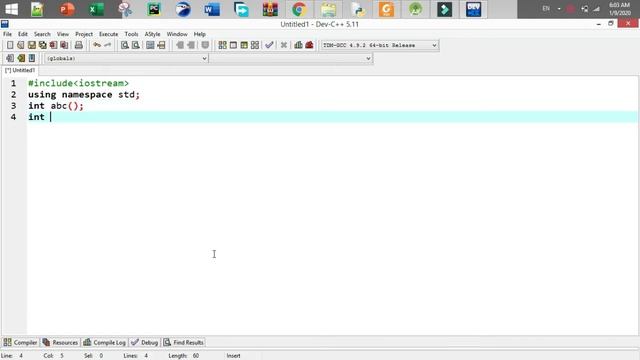Viewport: 640px width, 360px height.
Task: Open the empty function list dropdown beside (globals)
Action: click(291, 58)
